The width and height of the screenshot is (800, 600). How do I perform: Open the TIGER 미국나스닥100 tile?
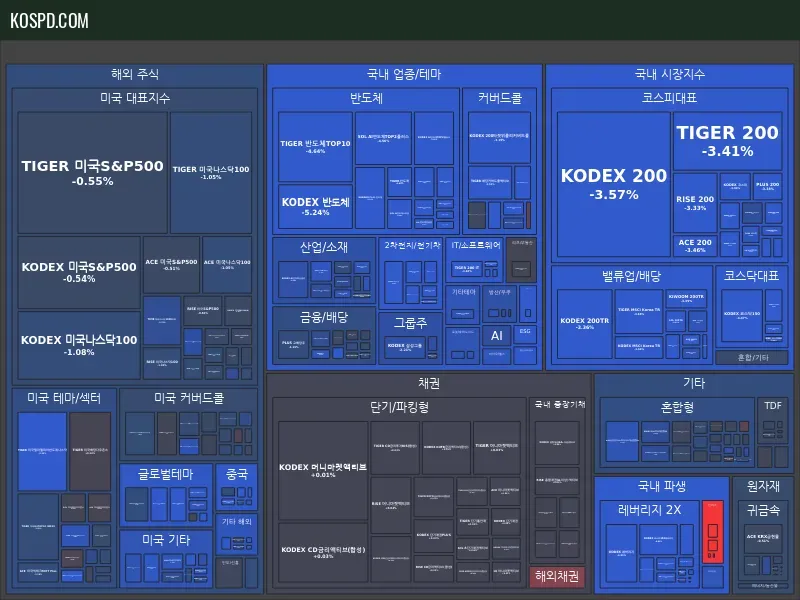coord(211,173)
